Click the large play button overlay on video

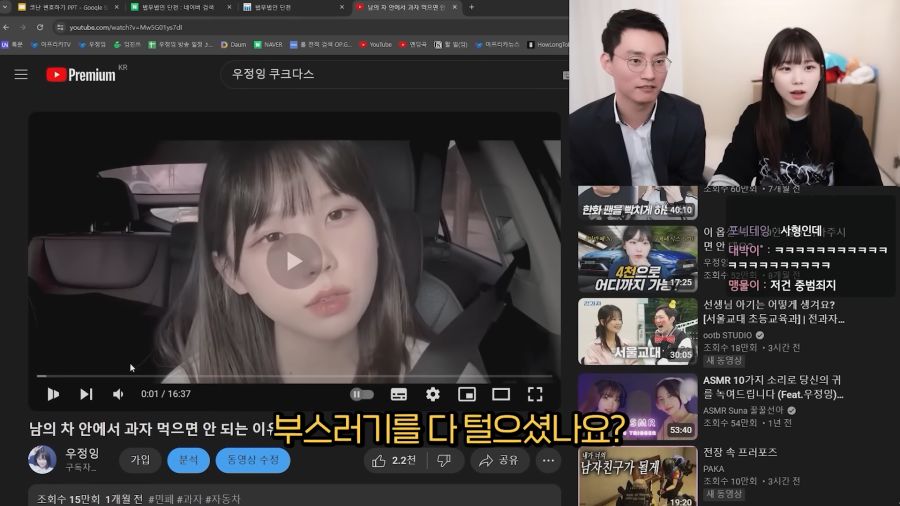coord(294,261)
